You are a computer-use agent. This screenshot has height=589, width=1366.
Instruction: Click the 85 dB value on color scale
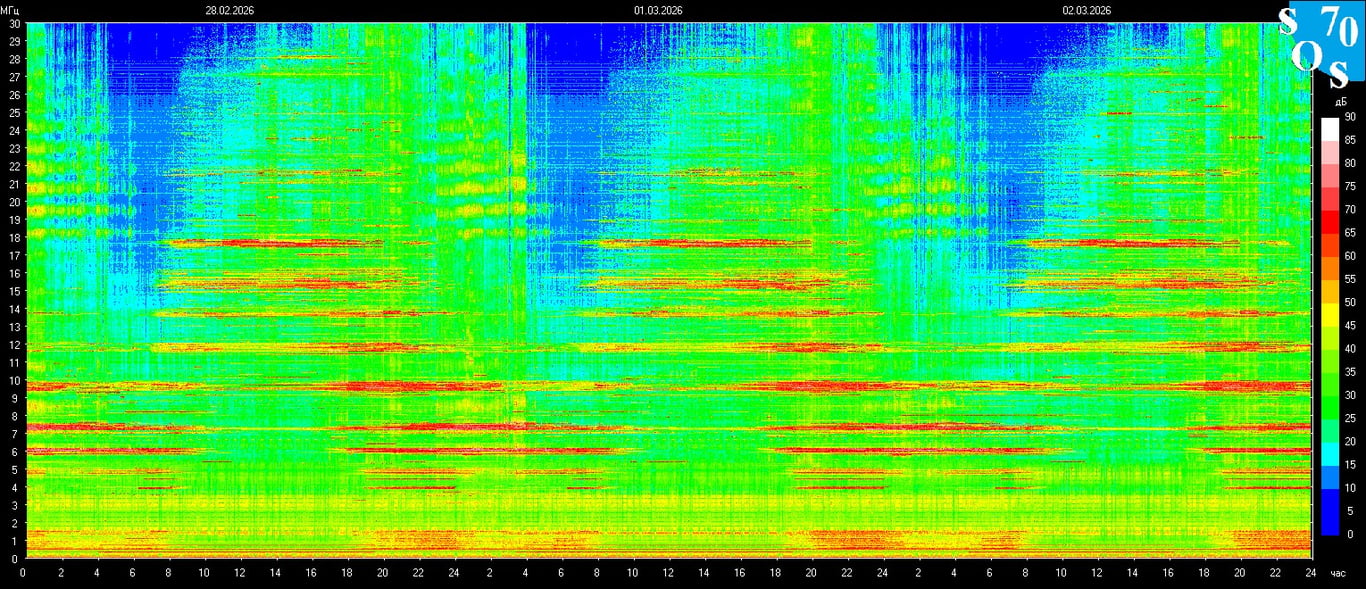click(x=1349, y=140)
